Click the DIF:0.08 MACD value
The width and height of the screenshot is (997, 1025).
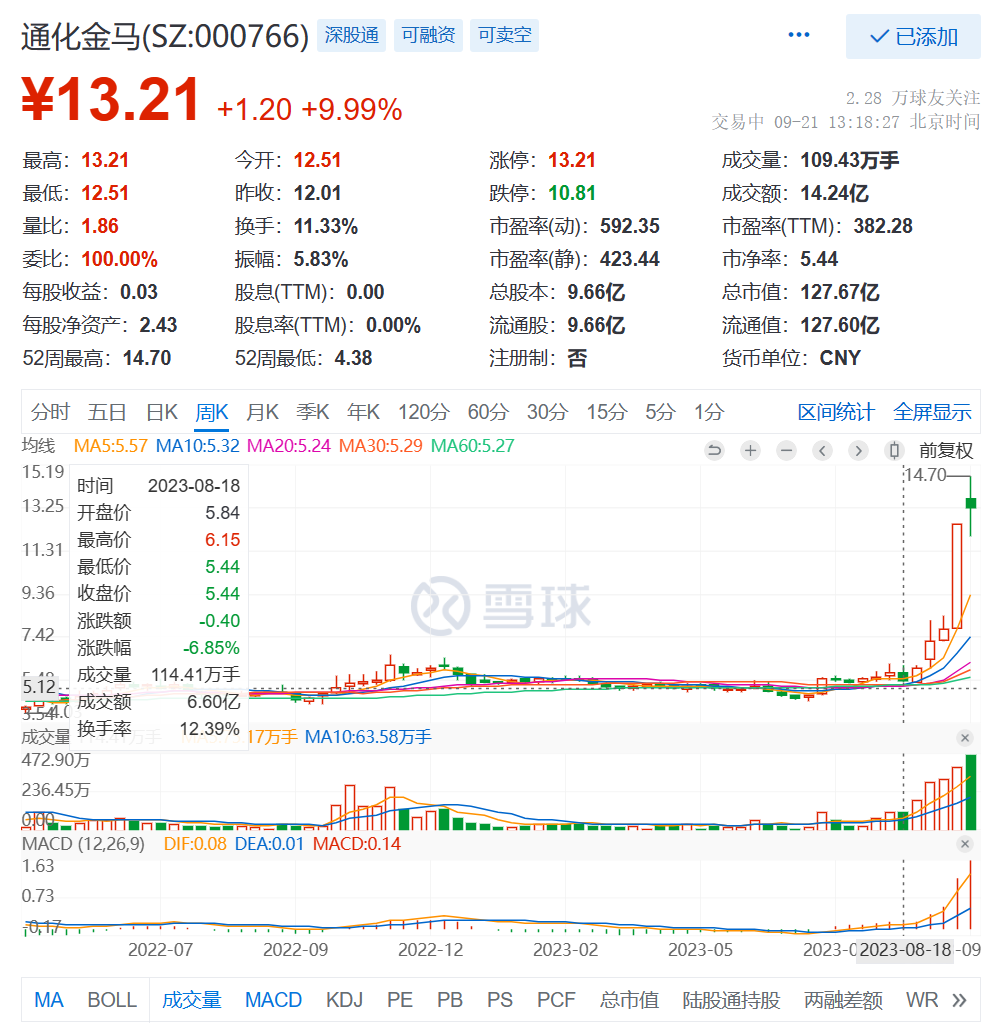(195, 844)
